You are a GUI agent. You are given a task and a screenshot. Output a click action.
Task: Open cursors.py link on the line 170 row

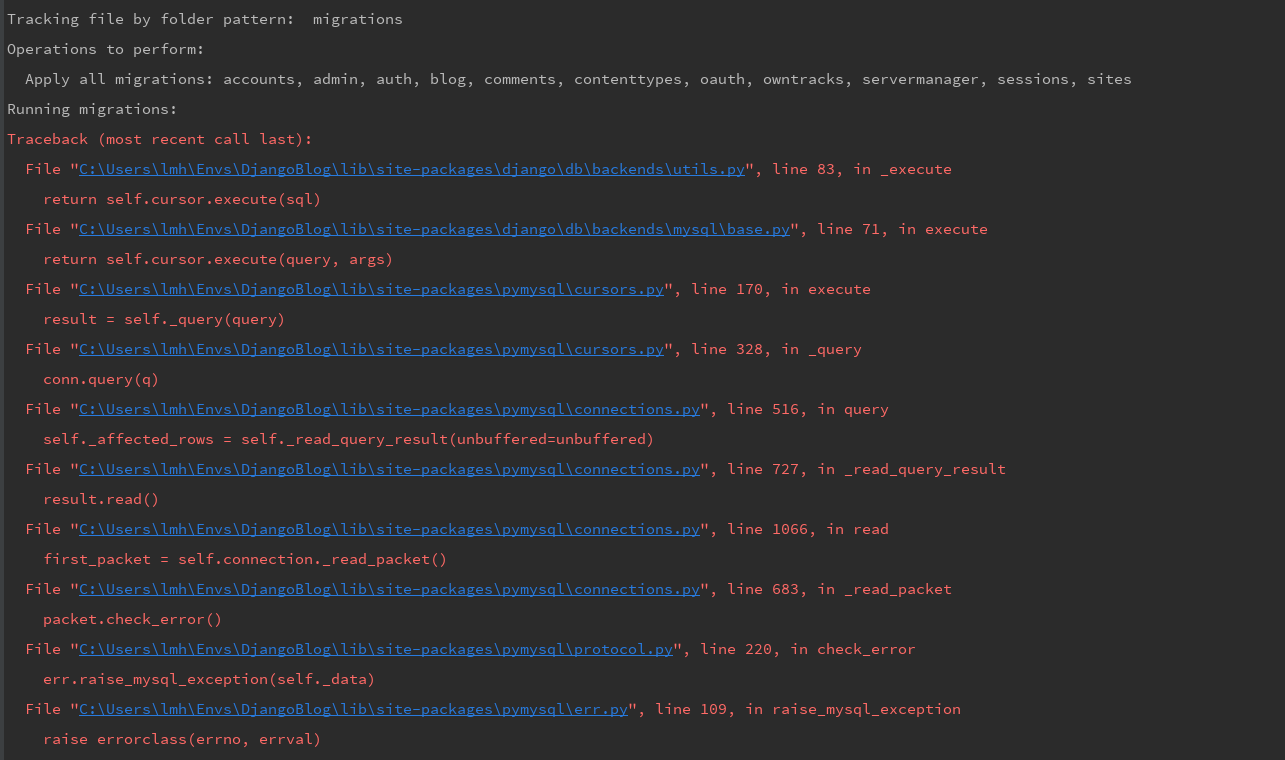[x=372, y=289]
